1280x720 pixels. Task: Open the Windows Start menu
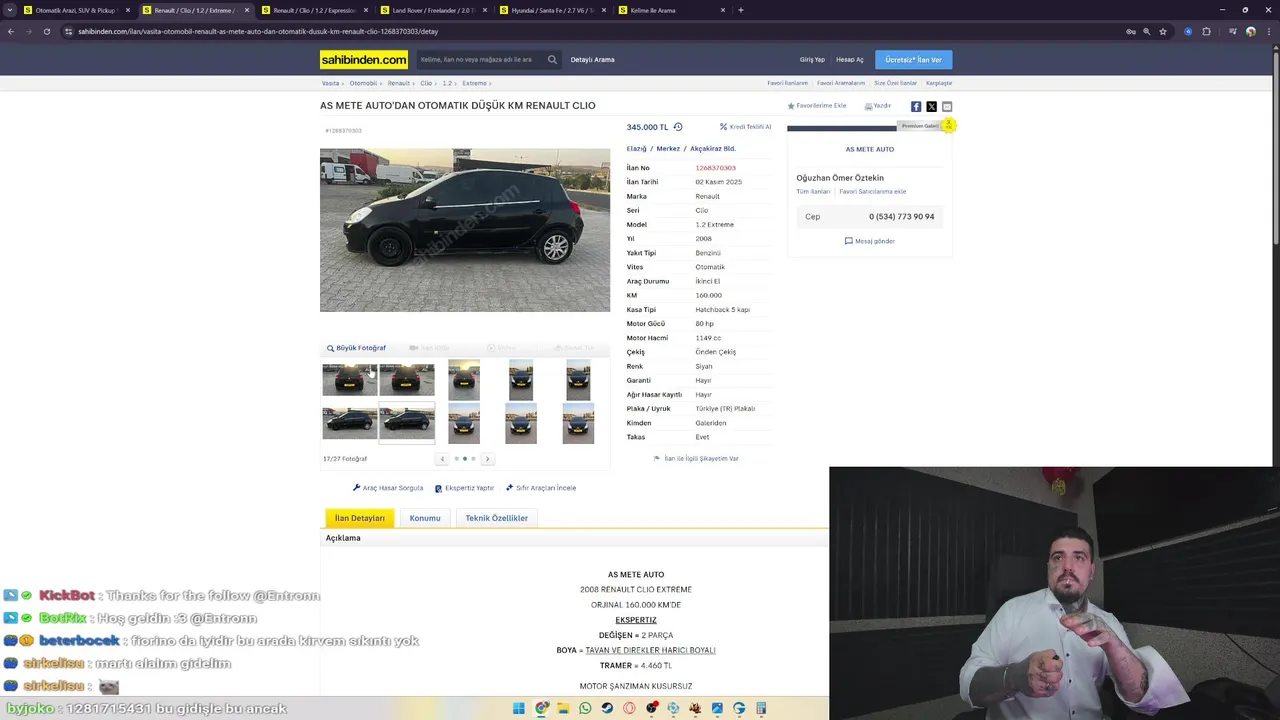click(x=519, y=708)
